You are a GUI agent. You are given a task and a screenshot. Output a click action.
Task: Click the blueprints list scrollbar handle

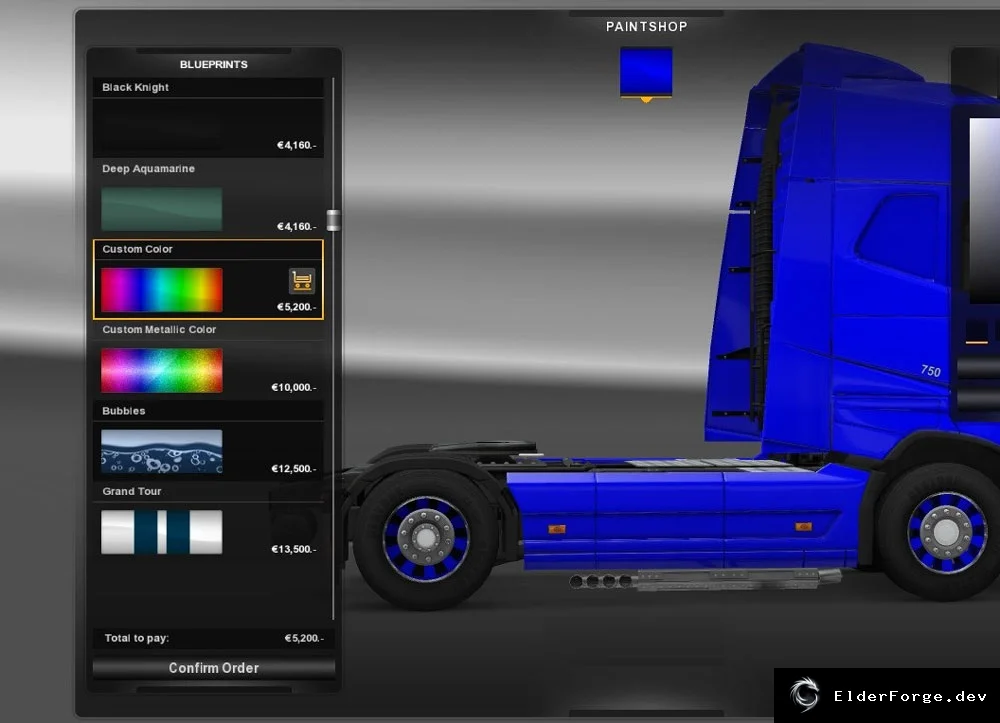click(333, 220)
